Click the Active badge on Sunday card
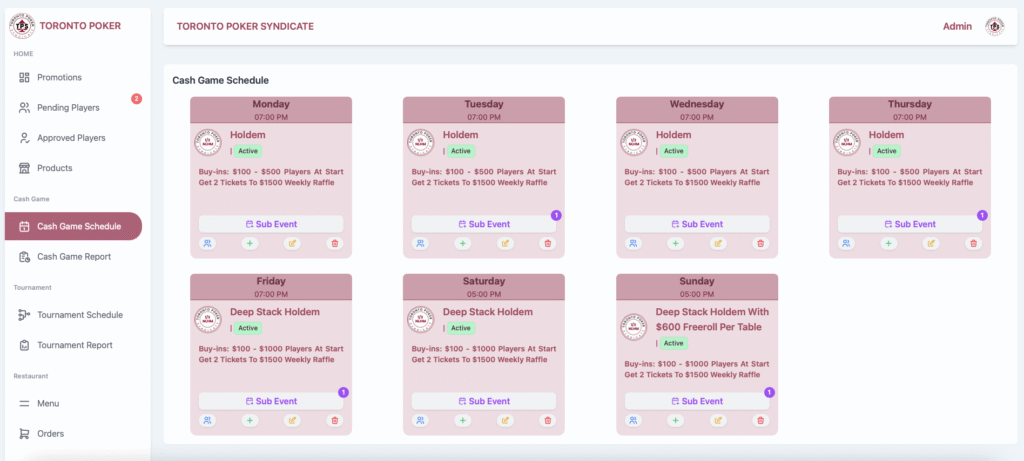This screenshot has width=1024, height=461. (x=674, y=343)
